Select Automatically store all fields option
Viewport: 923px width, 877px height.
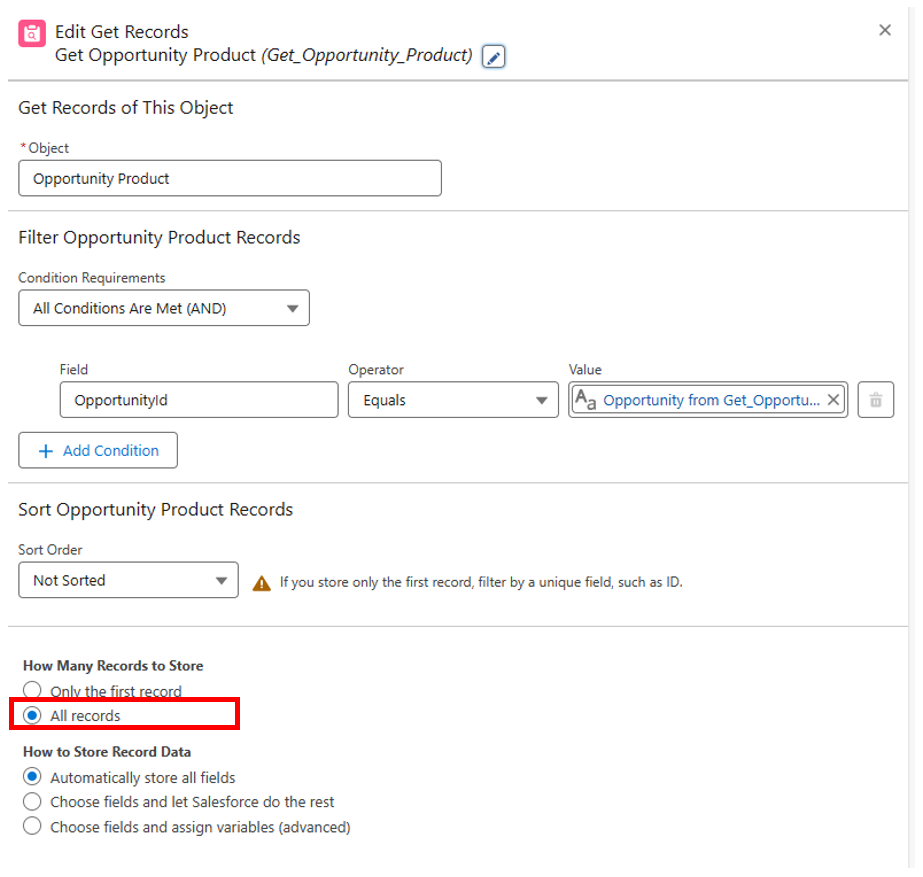[x=32, y=776]
